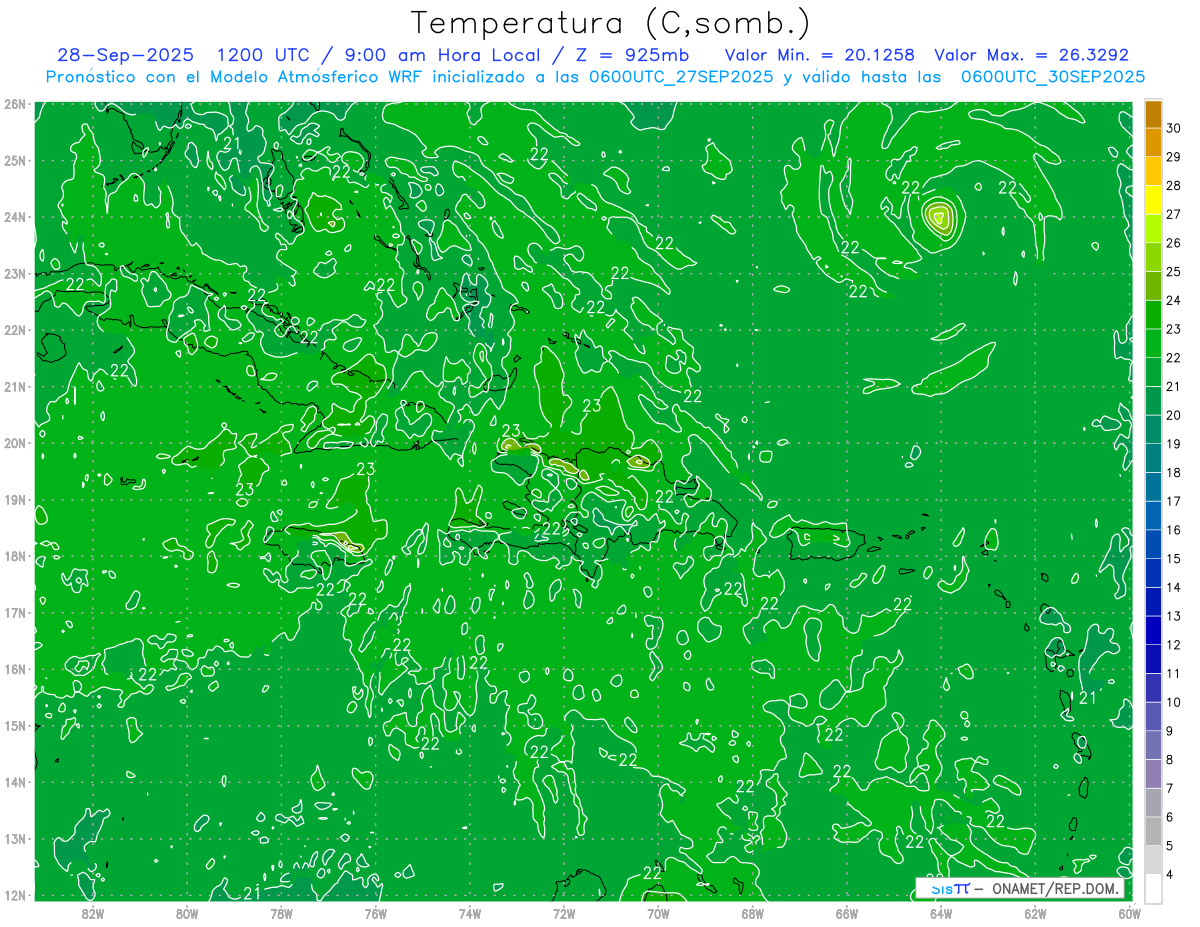Click the "14N" latitude label
This screenshot has height=927, width=1200.
tap(15, 782)
